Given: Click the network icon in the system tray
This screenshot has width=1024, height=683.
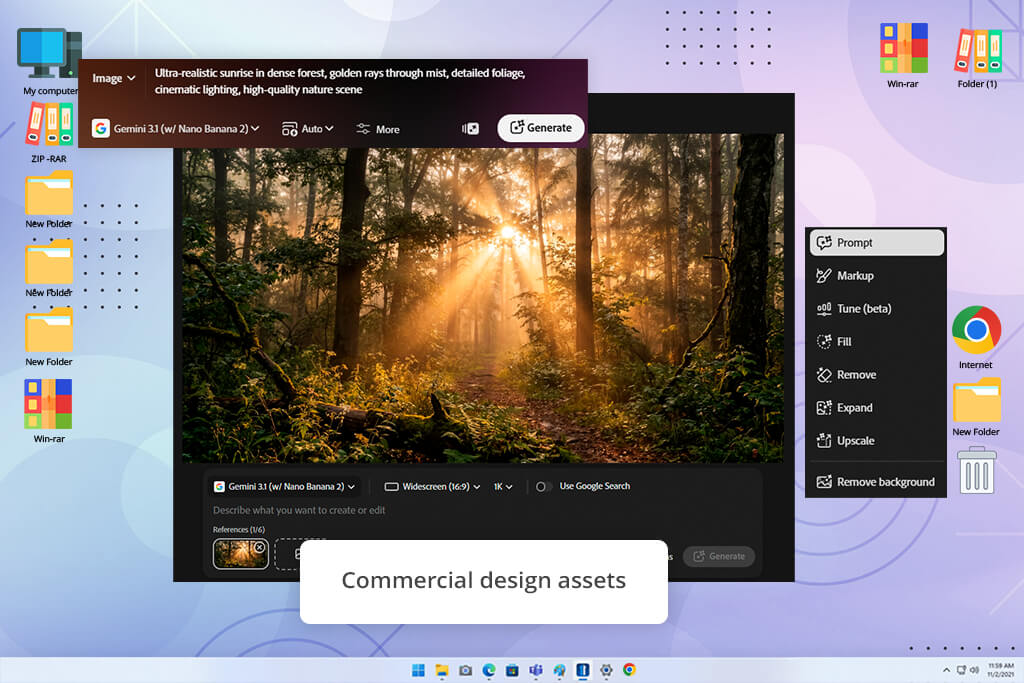Looking at the screenshot, I should (961, 670).
